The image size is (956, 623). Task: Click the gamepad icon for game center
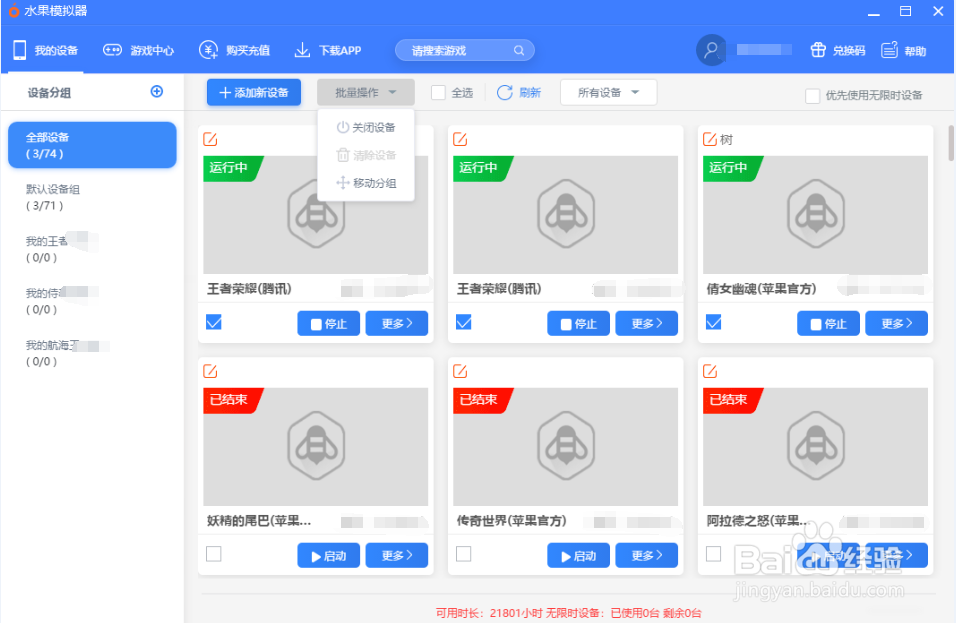tap(112, 50)
